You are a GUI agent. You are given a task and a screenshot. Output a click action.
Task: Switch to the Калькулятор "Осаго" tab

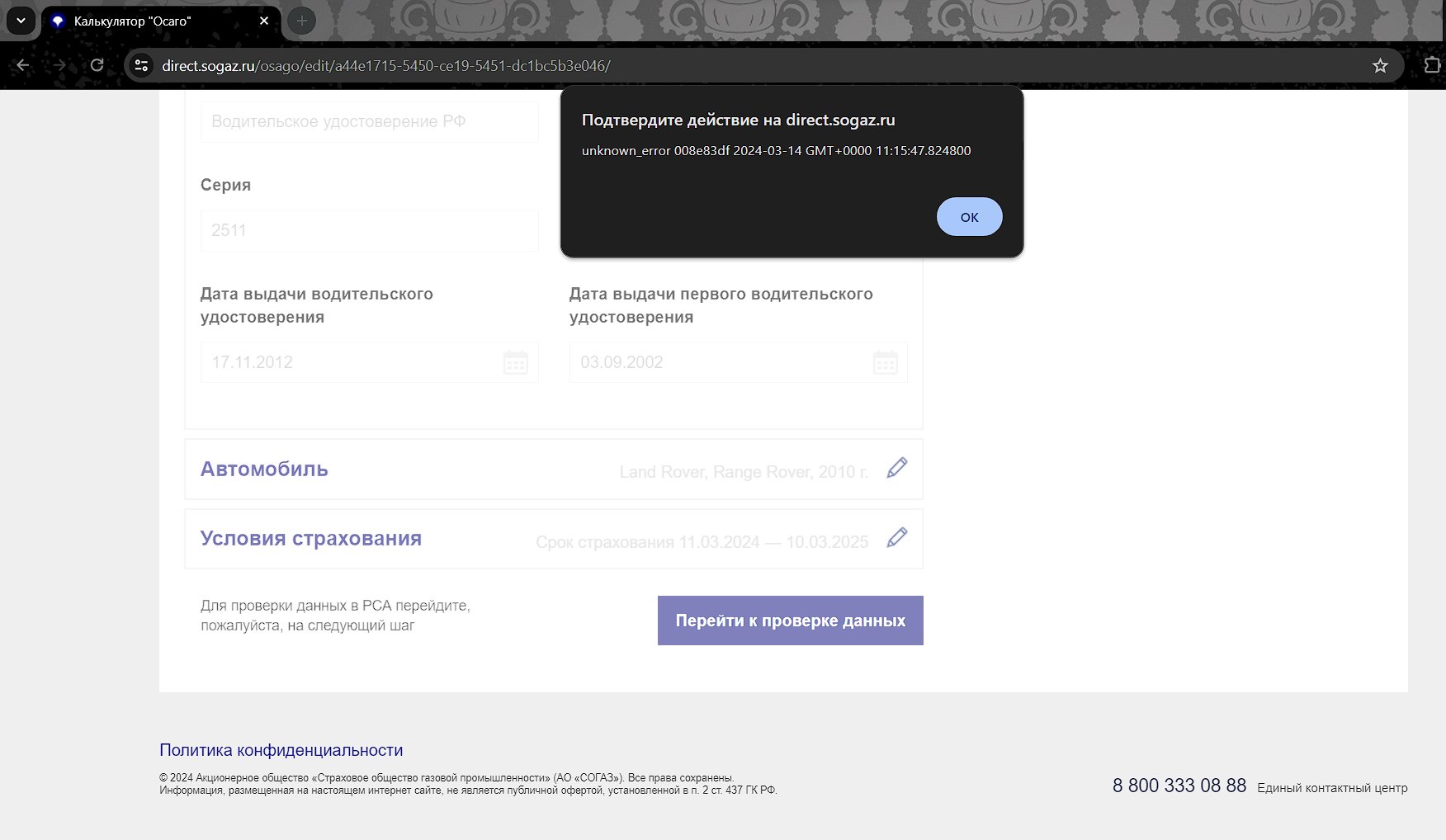(x=149, y=21)
